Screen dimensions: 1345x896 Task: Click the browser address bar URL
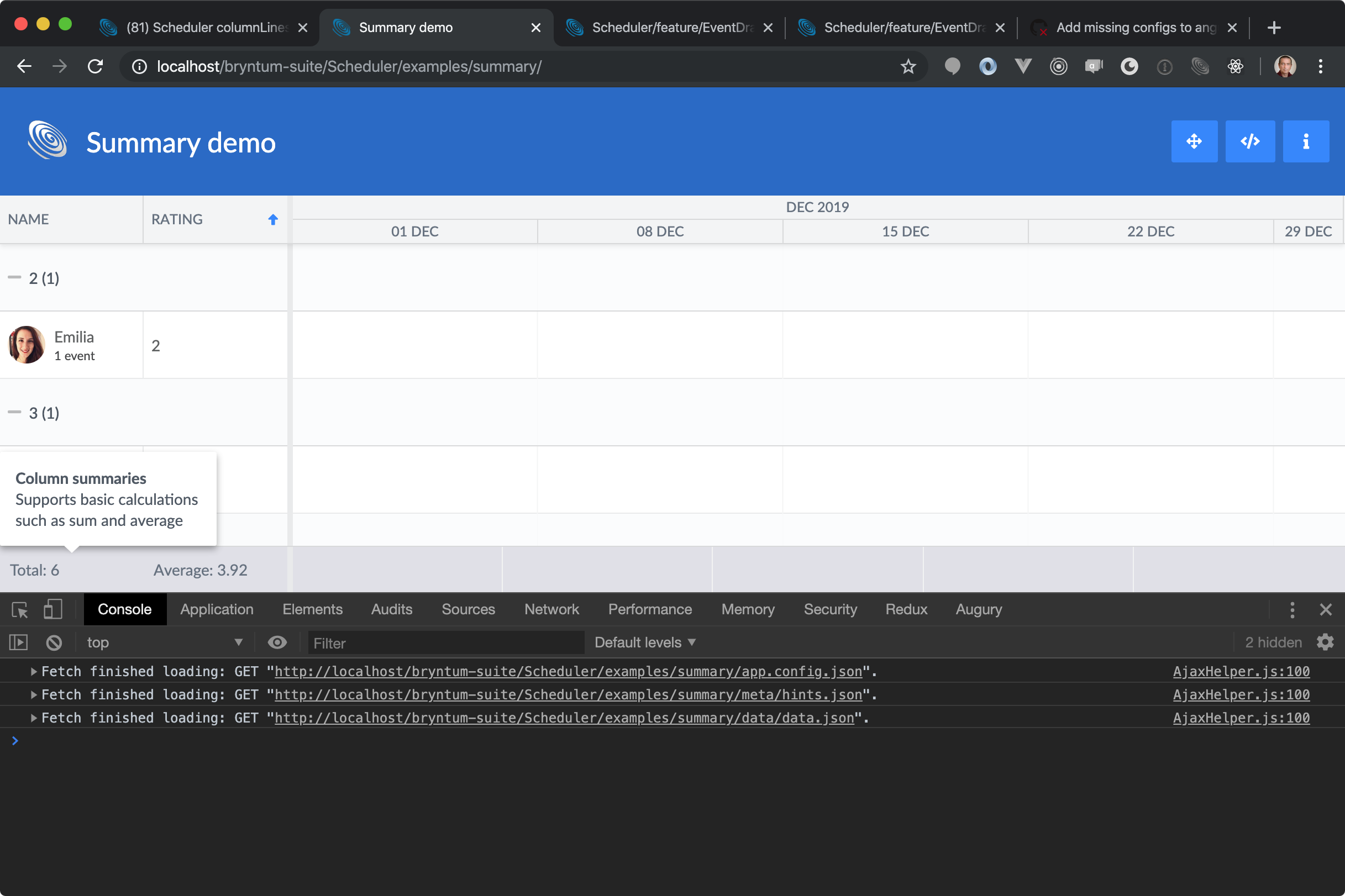pyautogui.click(x=349, y=67)
